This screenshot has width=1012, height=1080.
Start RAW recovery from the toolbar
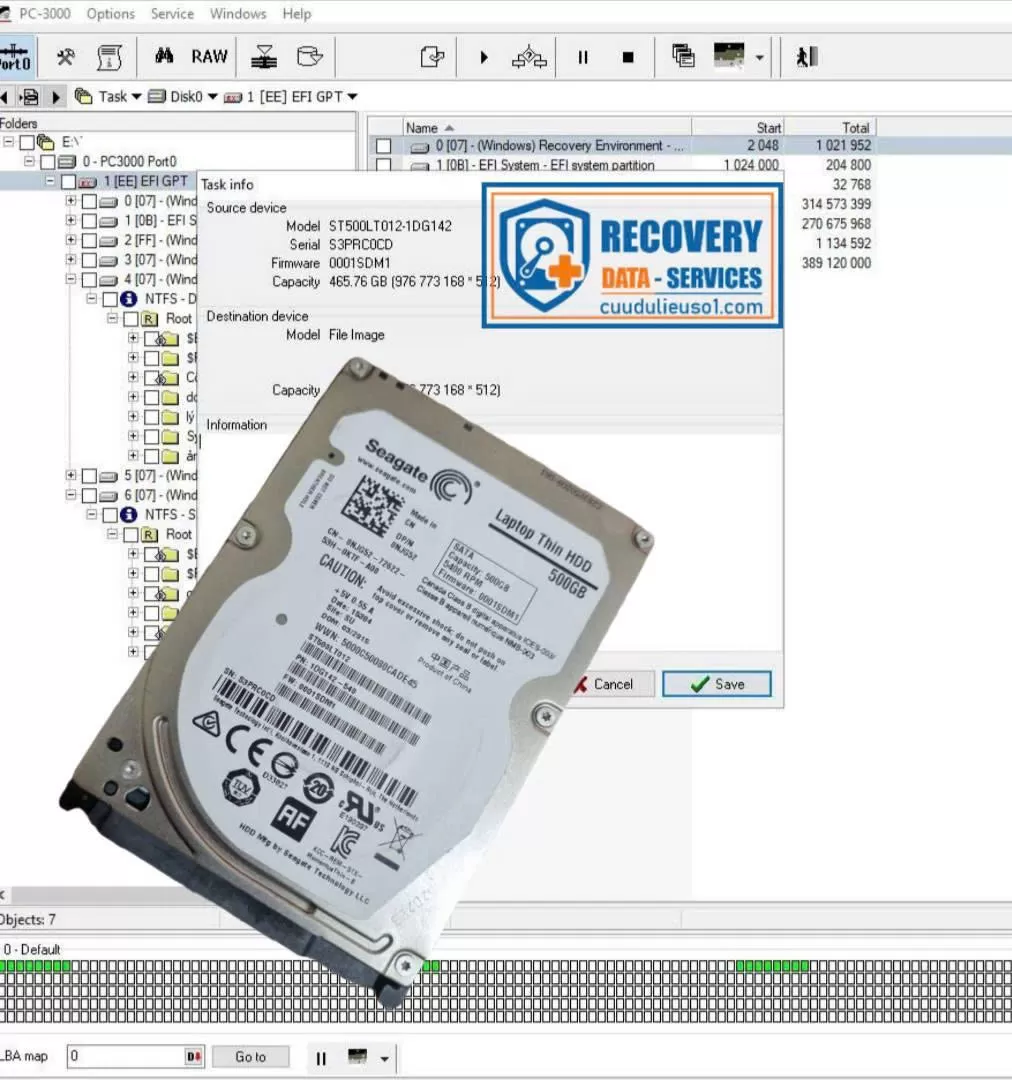tap(209, 57)
